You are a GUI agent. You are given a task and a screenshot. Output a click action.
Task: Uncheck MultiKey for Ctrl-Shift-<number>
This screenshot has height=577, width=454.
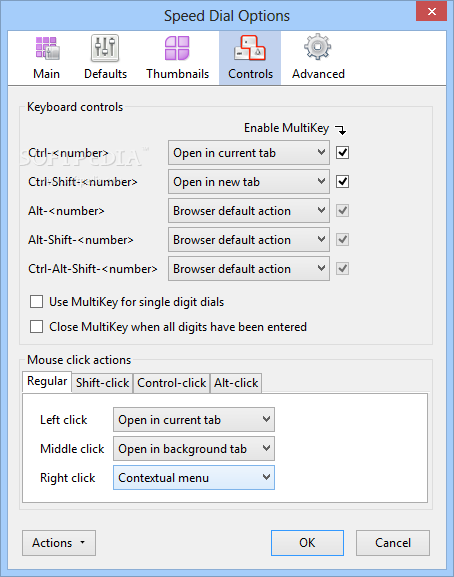tap(343, 181)
